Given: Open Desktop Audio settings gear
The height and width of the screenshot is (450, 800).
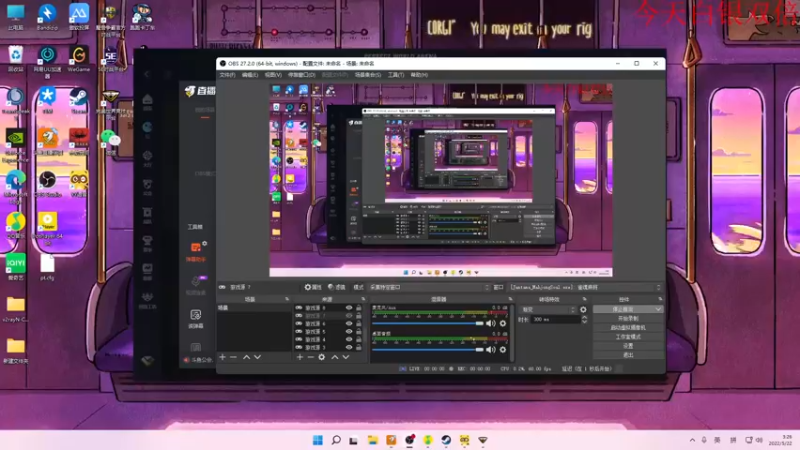Looking at the screenshot, I should tap(503, 349).
